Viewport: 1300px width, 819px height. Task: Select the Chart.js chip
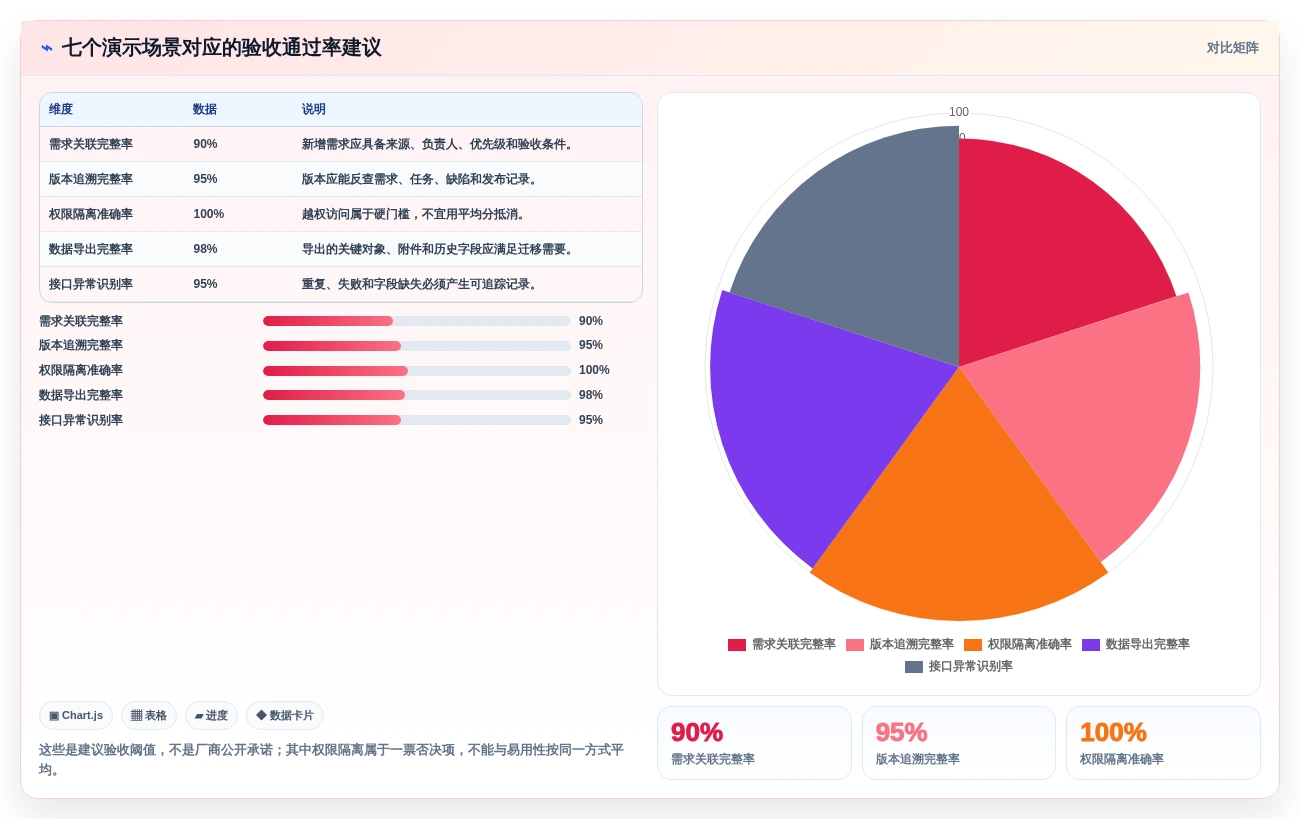point(76,715)
